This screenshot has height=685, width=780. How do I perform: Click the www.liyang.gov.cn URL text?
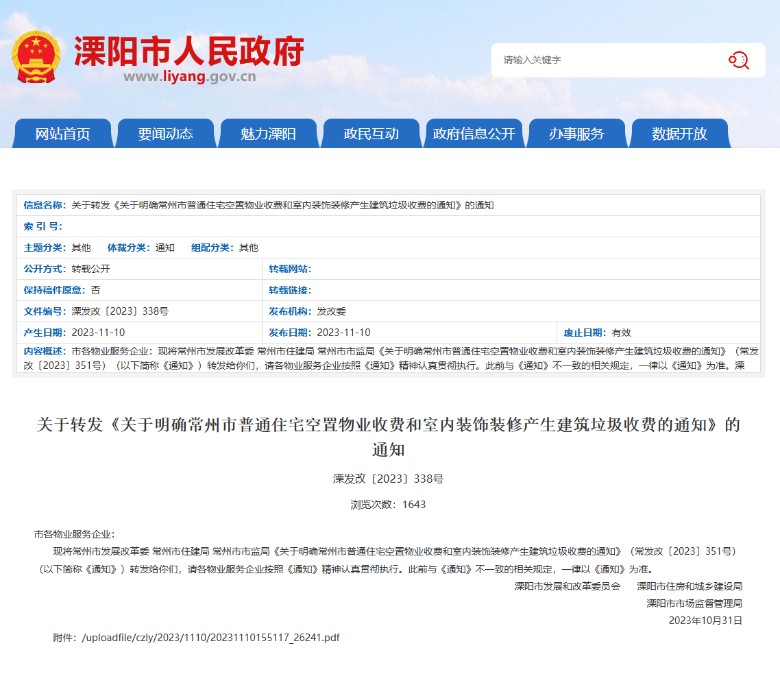[190, 77]
